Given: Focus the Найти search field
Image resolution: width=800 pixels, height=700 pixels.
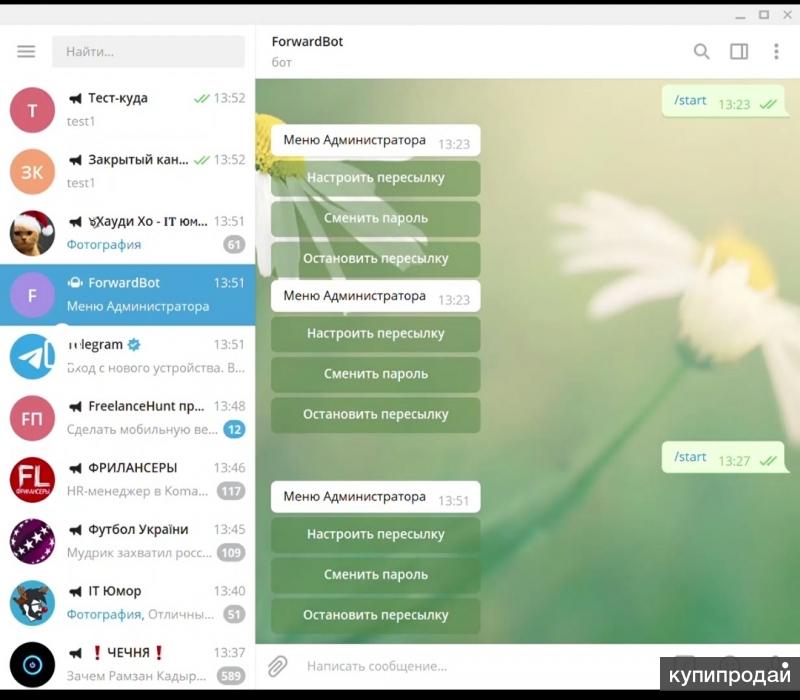Looking at the screenshot, I should [x=148, y=51].
